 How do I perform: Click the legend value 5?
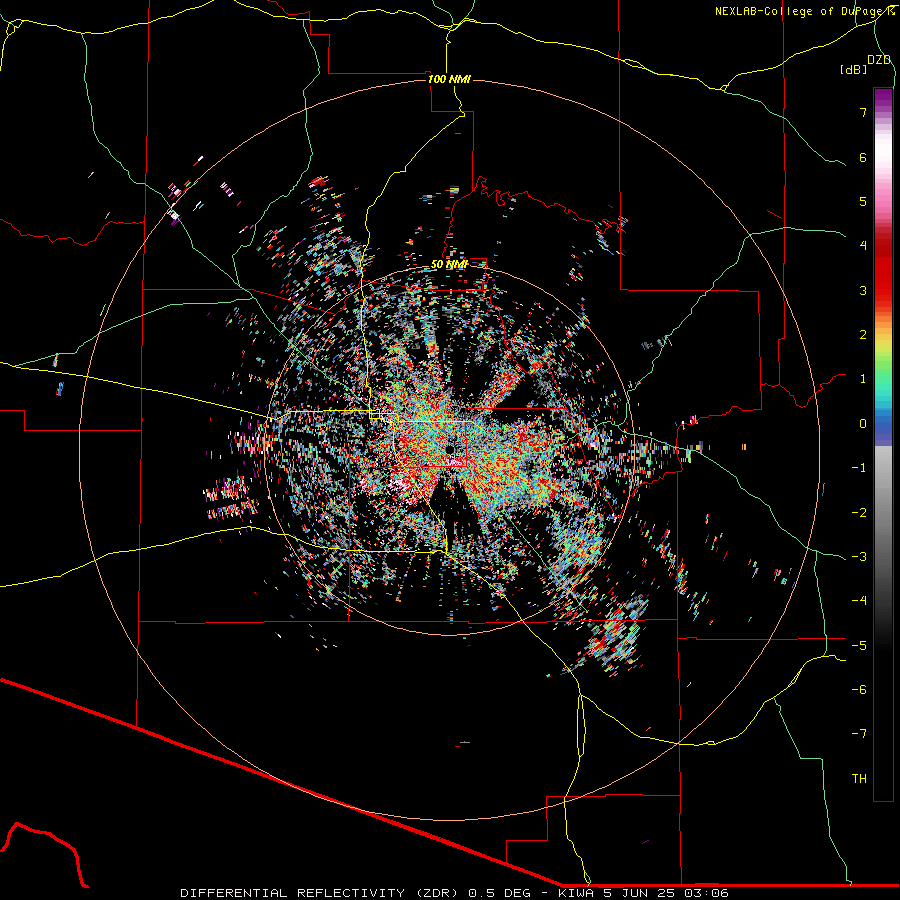(863, 201)
